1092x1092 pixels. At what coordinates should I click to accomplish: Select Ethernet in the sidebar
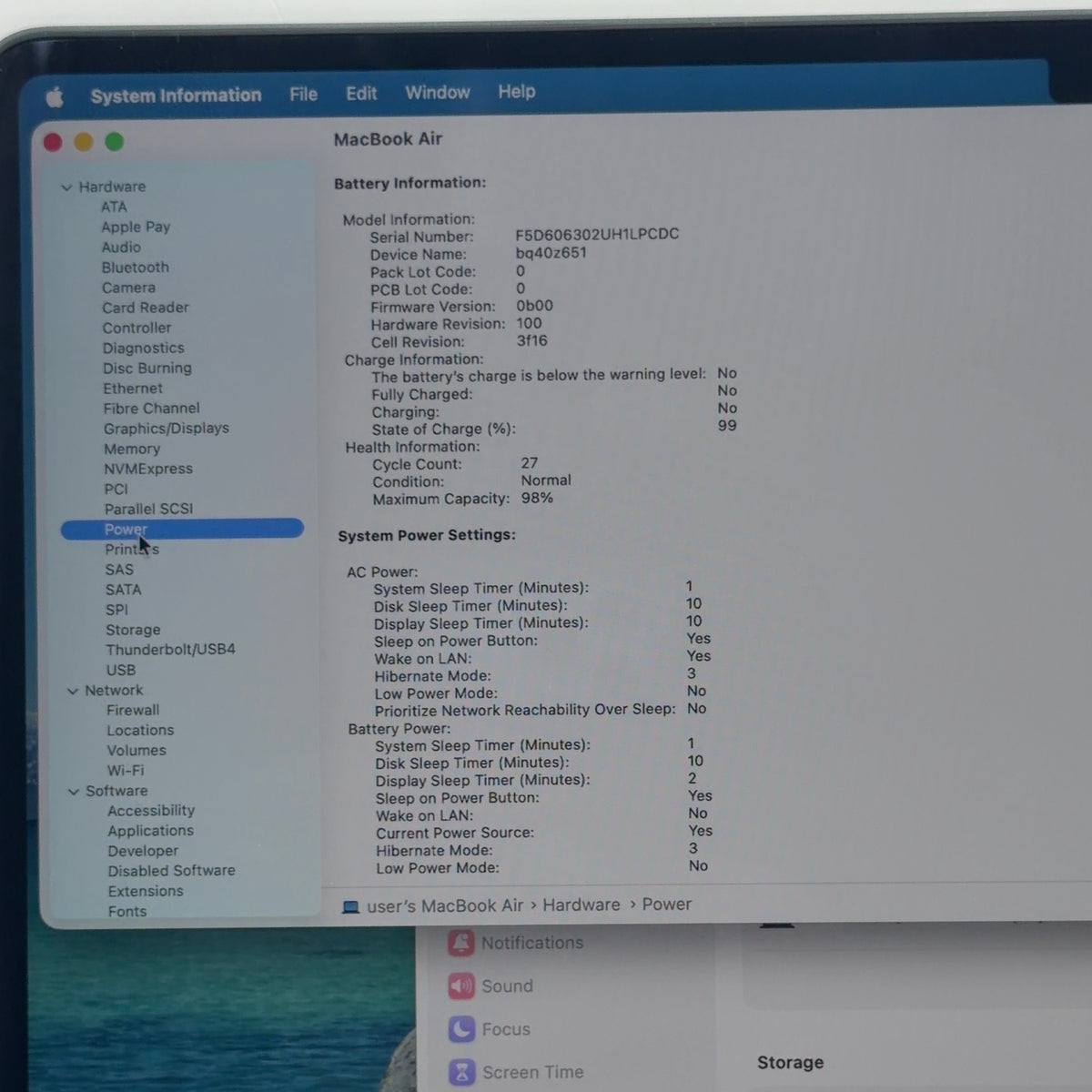coord(133,388)
